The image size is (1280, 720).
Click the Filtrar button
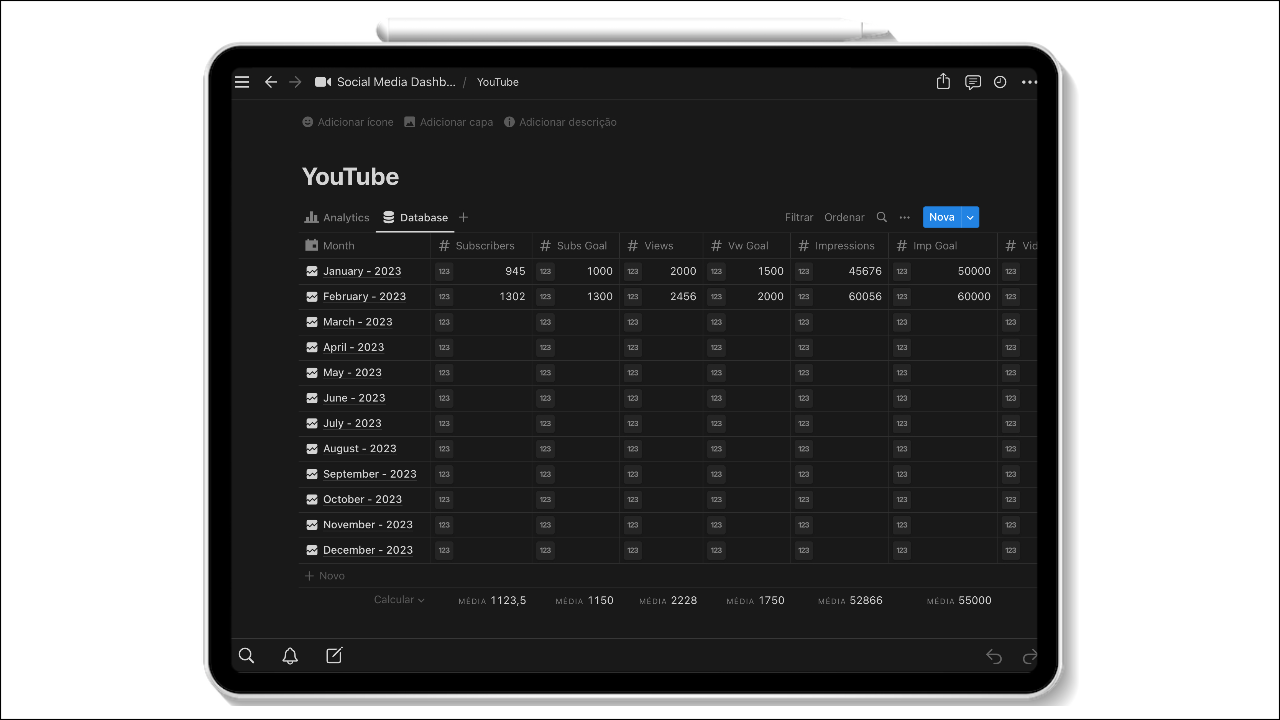point(799,217)
